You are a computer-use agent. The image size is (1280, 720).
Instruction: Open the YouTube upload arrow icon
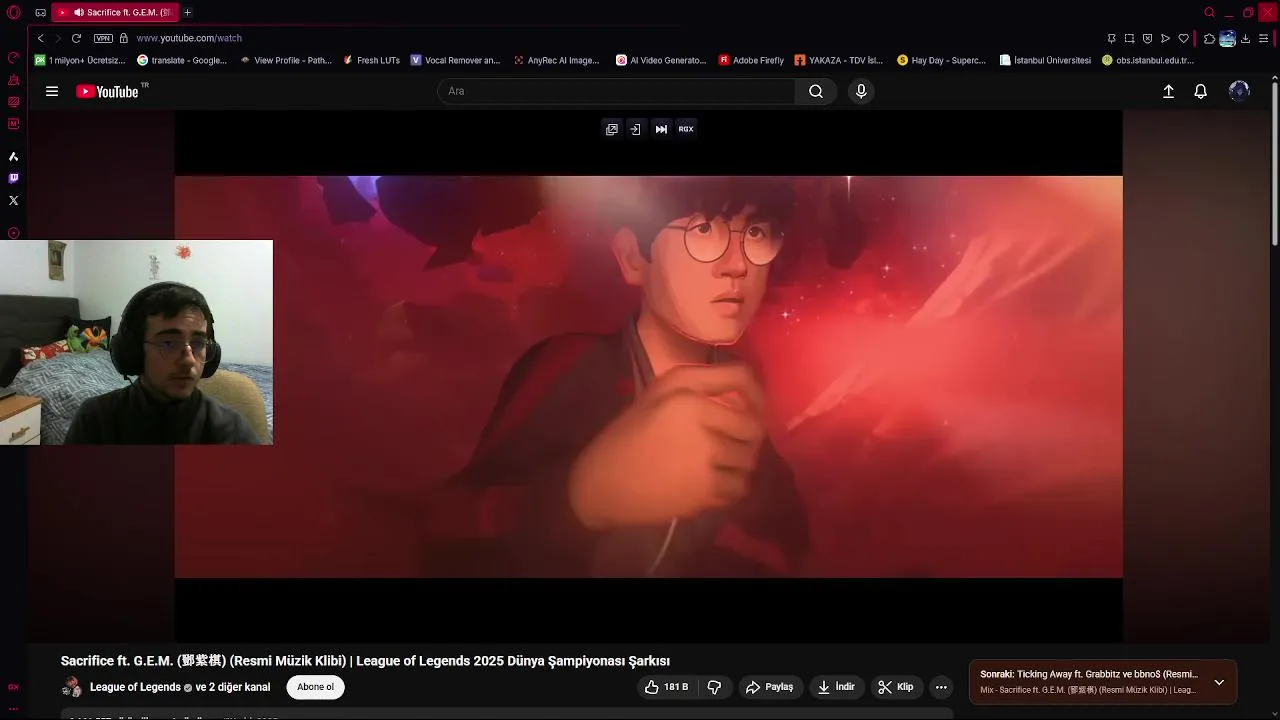[x=1168, y=91]
